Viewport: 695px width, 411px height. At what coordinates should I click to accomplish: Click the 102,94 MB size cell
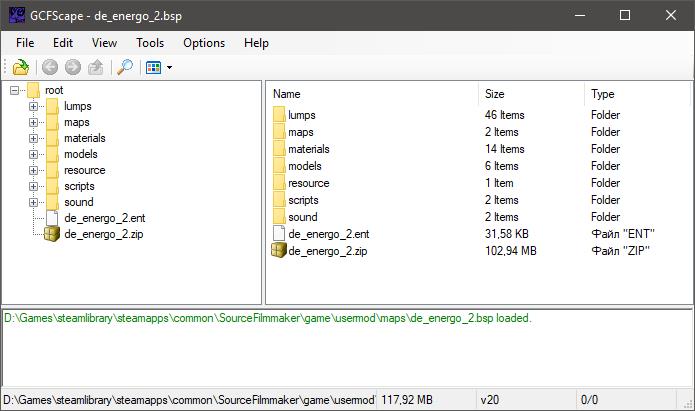click(x=511, y=251)
